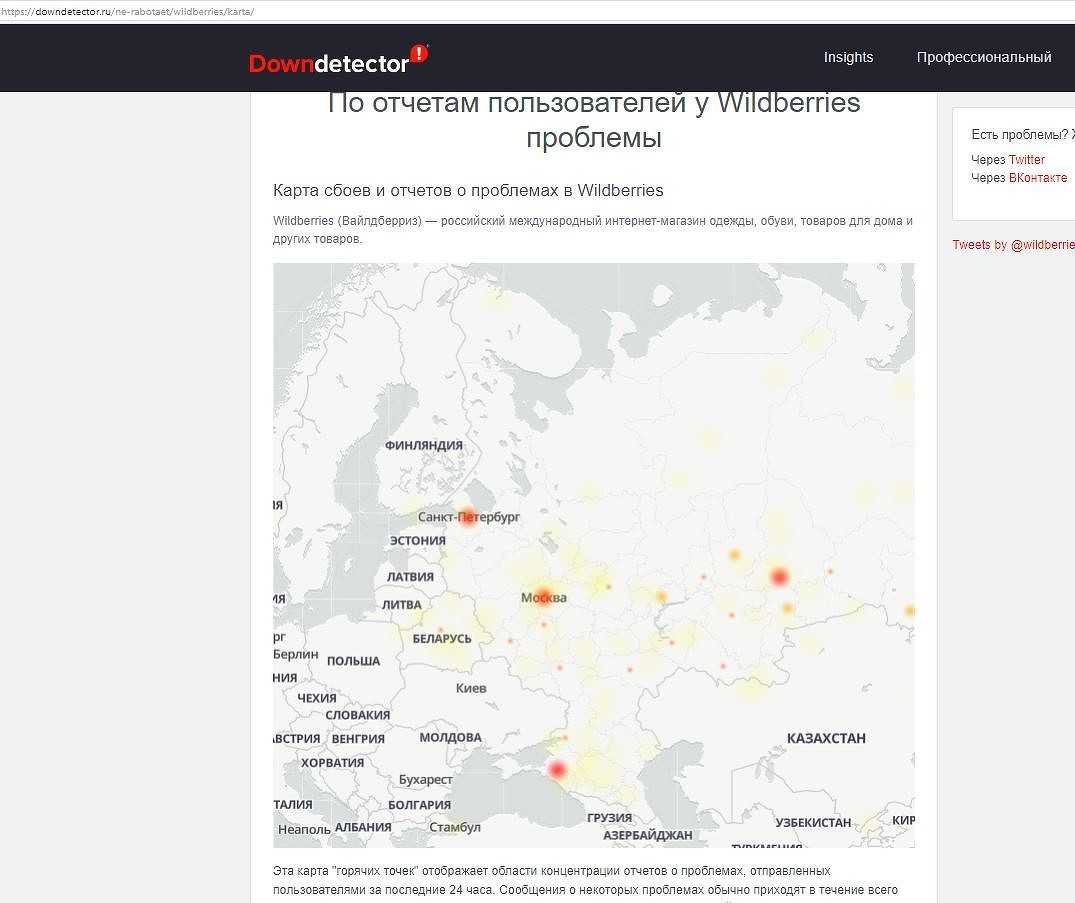Click the СЛОВАКИЯ label on the map
The image size is (1075, 903).
357,714
